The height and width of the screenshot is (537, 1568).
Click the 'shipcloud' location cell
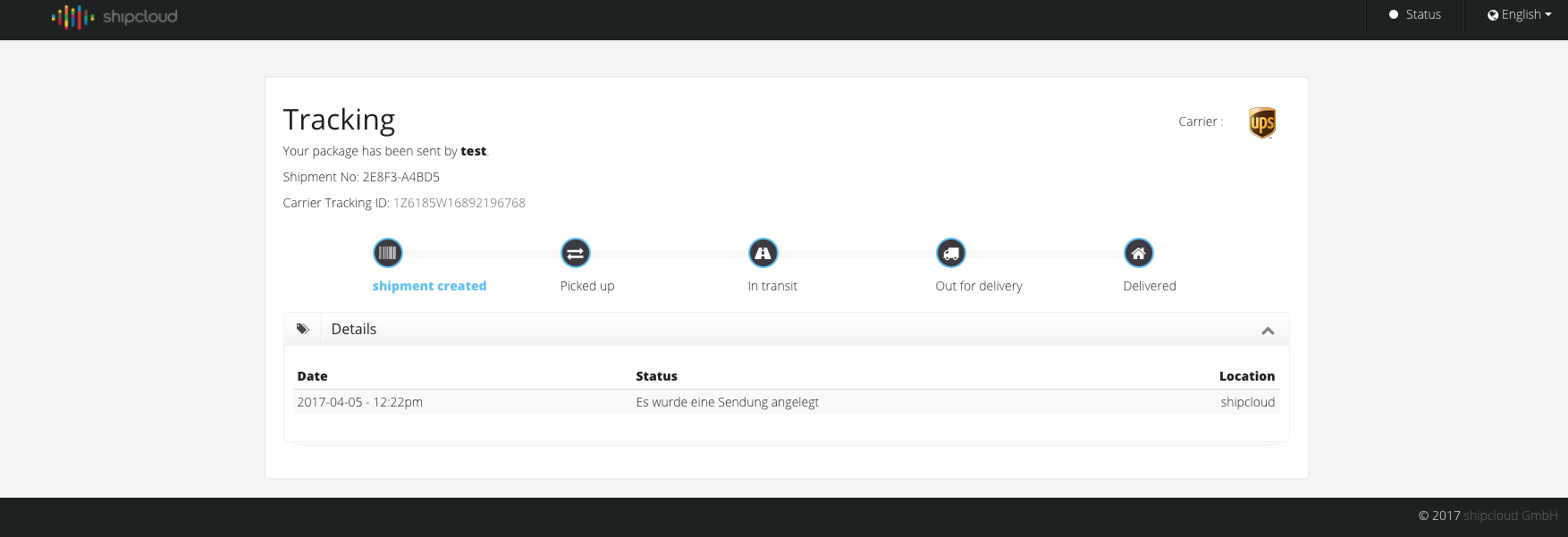(1248, 402)
